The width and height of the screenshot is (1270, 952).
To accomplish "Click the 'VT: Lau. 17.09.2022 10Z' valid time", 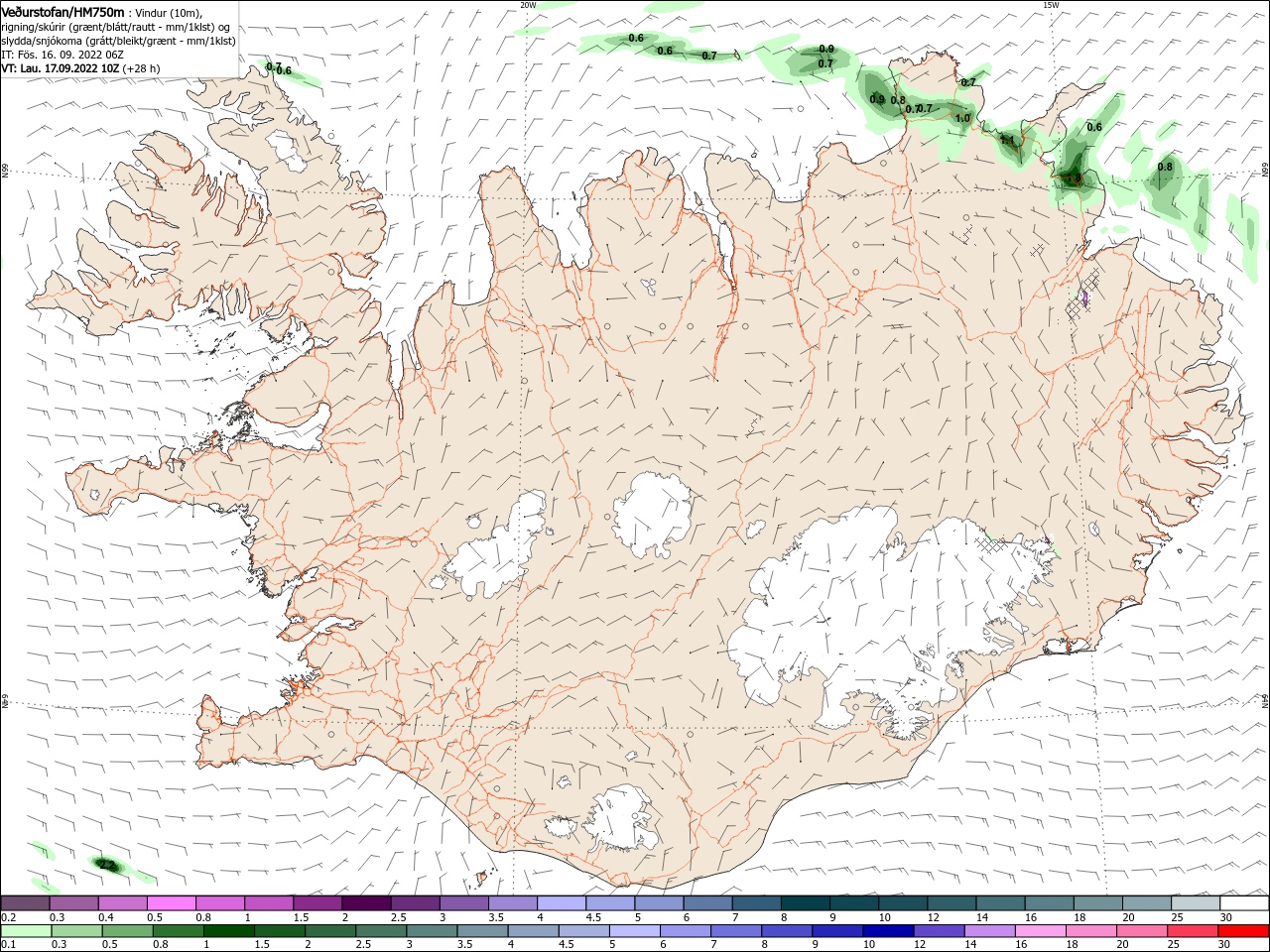I will 61,68.
